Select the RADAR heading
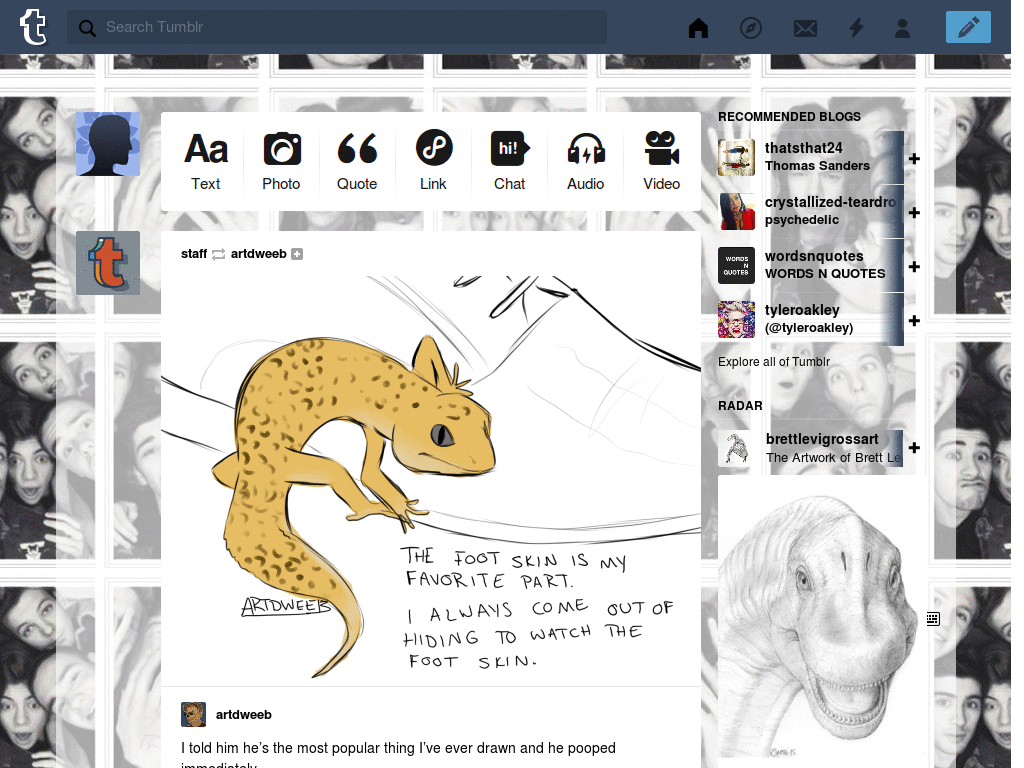1024x768 pixels. pyautogui.click(x=740, y=406)
